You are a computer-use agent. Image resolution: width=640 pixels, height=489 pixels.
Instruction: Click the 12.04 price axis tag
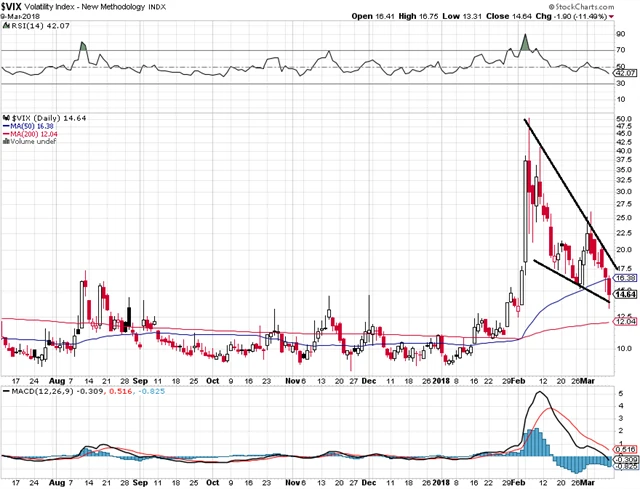pyautogui.click(x=625, y=322)
